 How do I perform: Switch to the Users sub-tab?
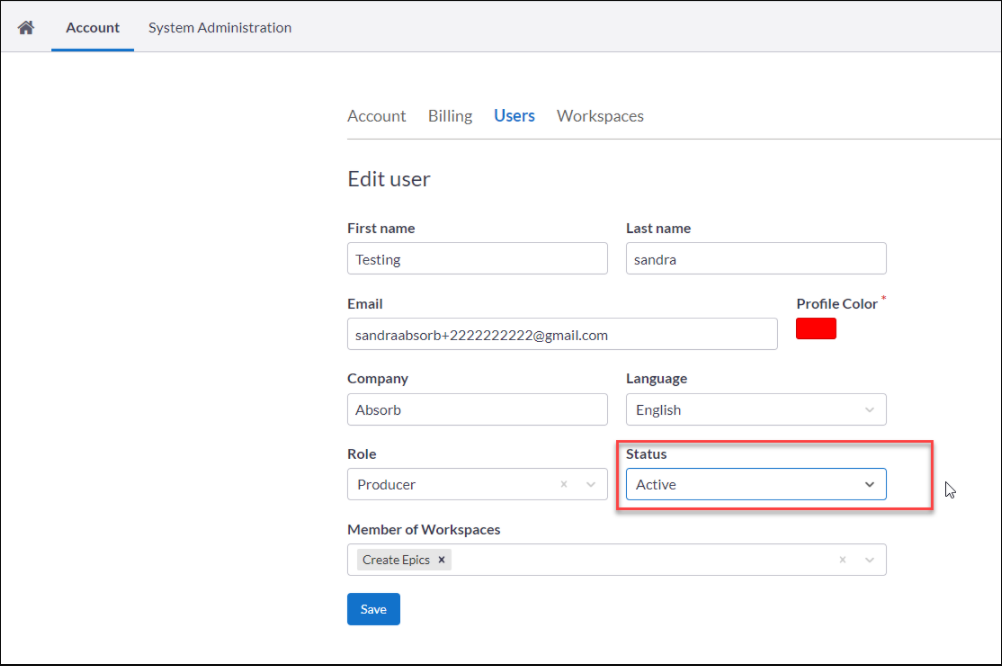click(x=514, y=116)
